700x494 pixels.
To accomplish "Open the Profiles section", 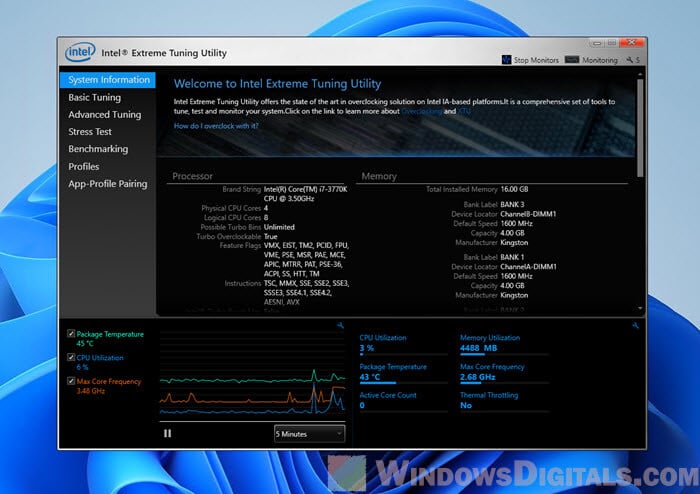I will point(84,166).
